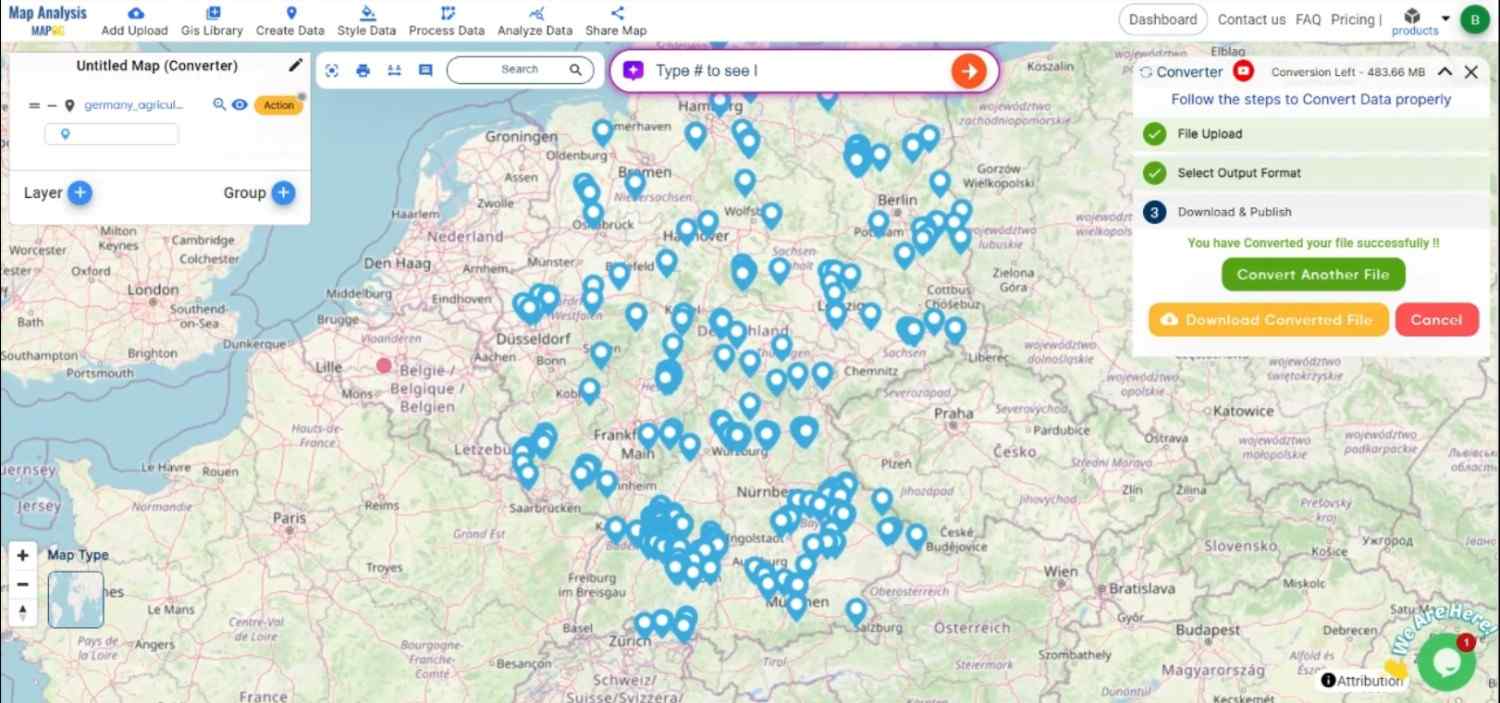The width and height of the screenshot is (1500, 703).
Task: Open the green B user profile avatar
Action: pos(1474,19)
